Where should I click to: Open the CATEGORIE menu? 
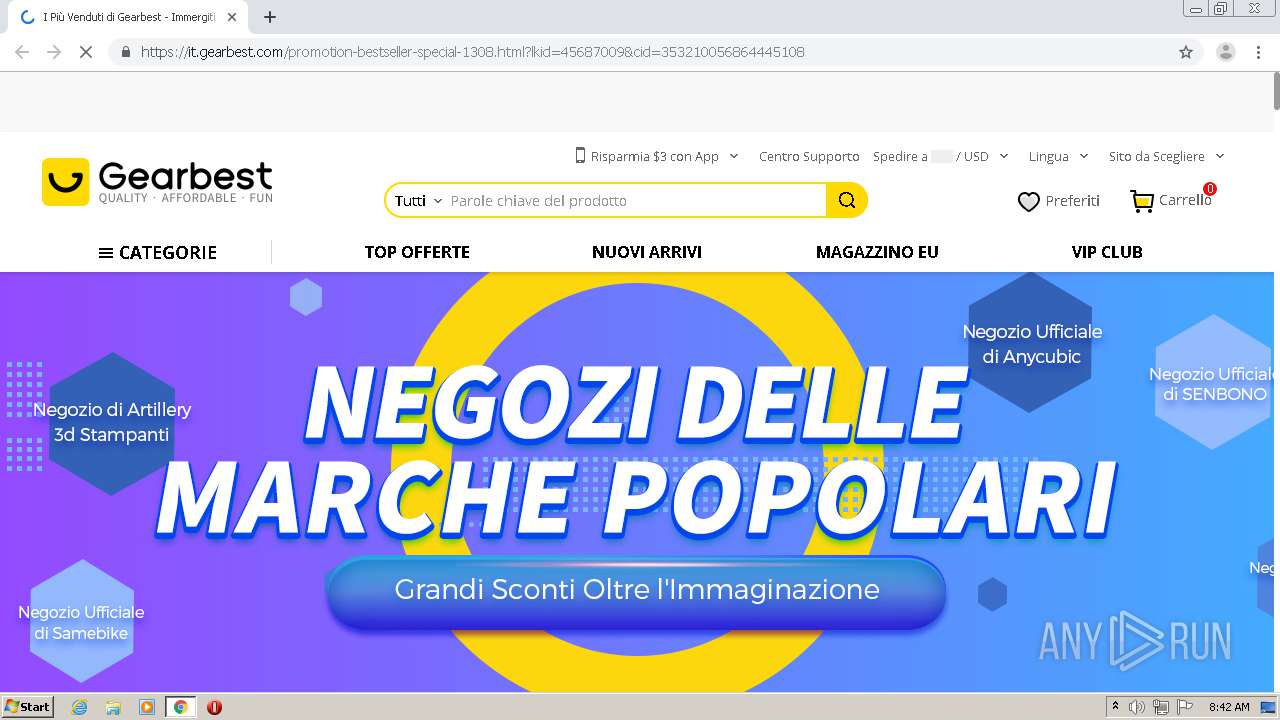tap(157, 253)
